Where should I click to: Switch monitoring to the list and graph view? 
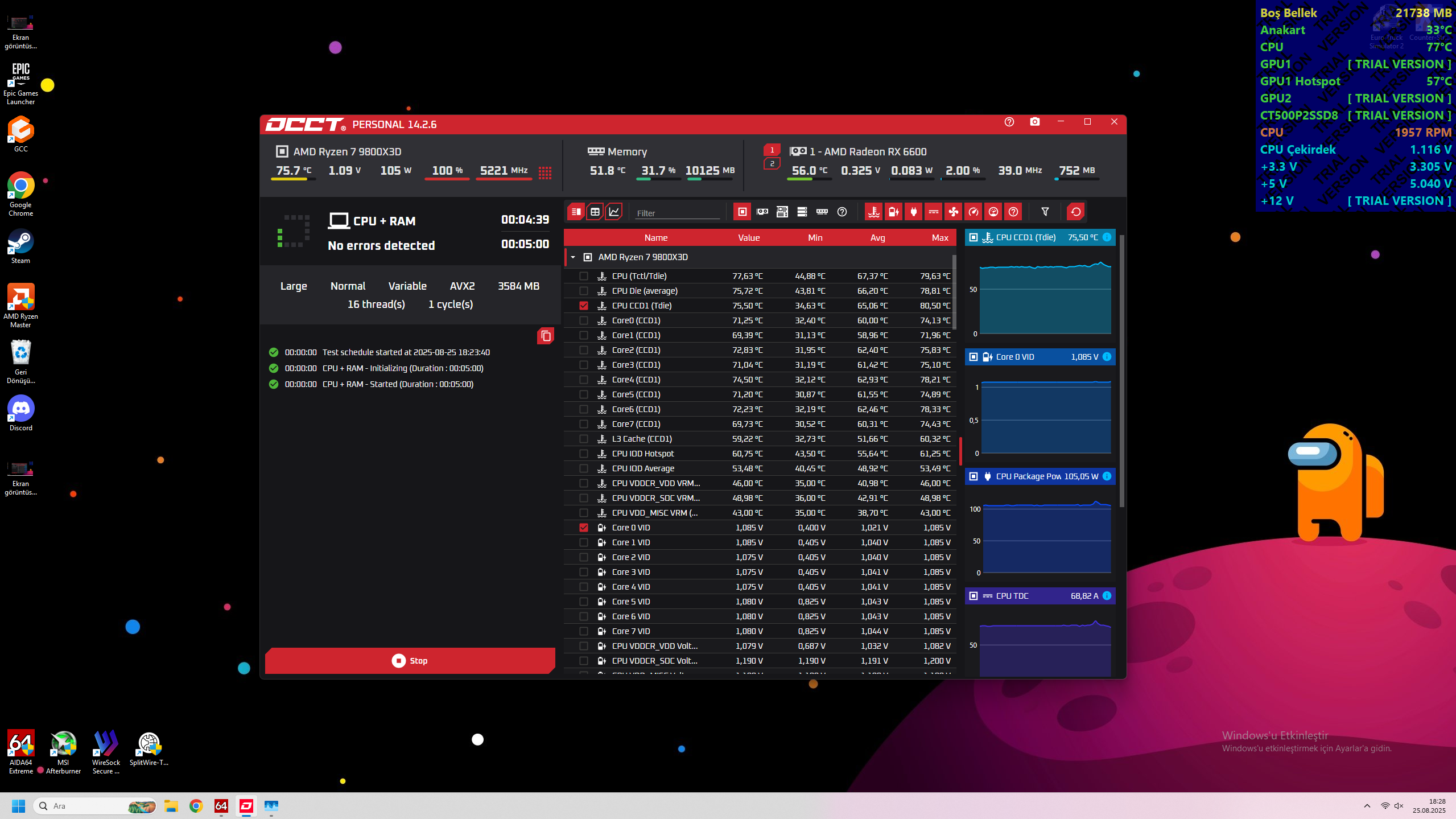tap(576, 212)
